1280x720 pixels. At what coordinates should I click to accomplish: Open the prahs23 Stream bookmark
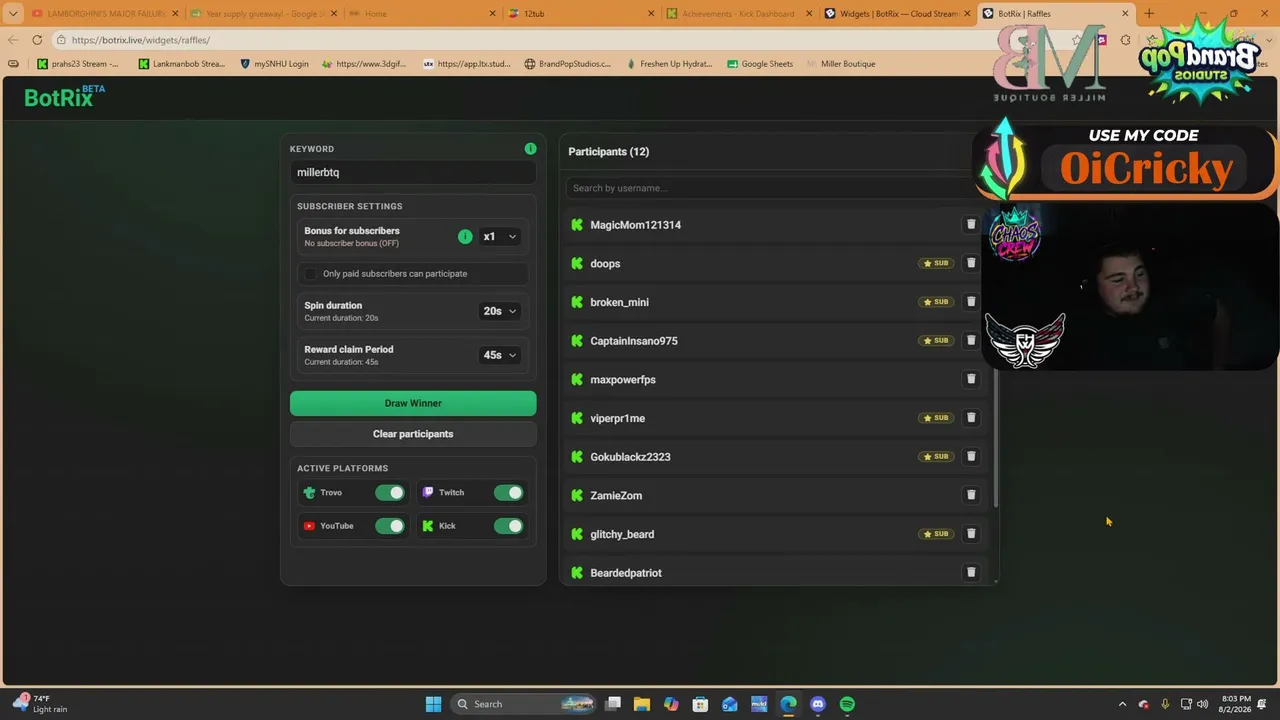click(78, 64)
